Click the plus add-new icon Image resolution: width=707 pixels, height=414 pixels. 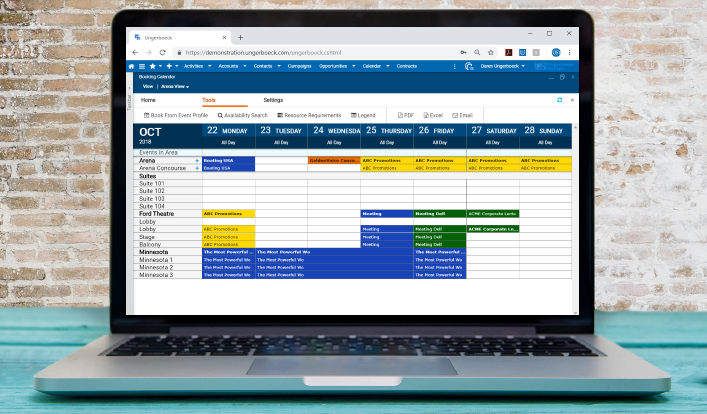(168, 66)
